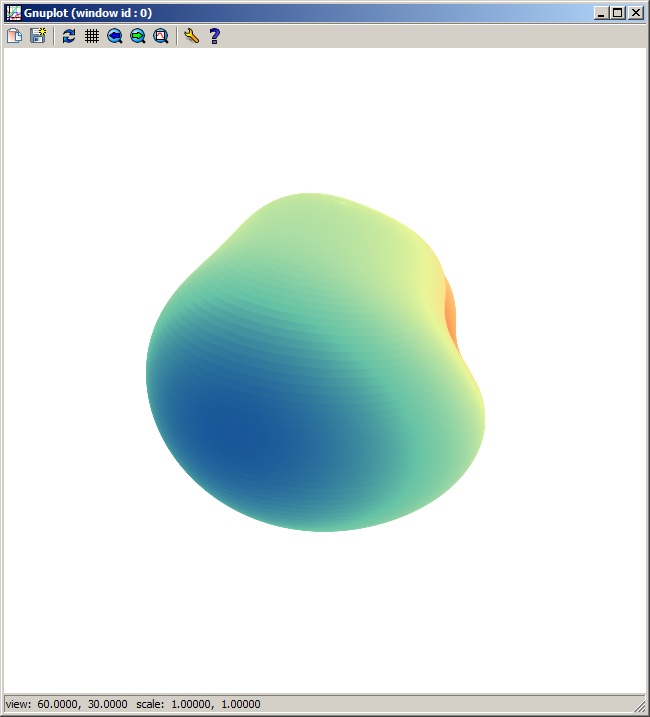Open terminal configuration wrench icon
650x717 pixels.
pos(191,36)
